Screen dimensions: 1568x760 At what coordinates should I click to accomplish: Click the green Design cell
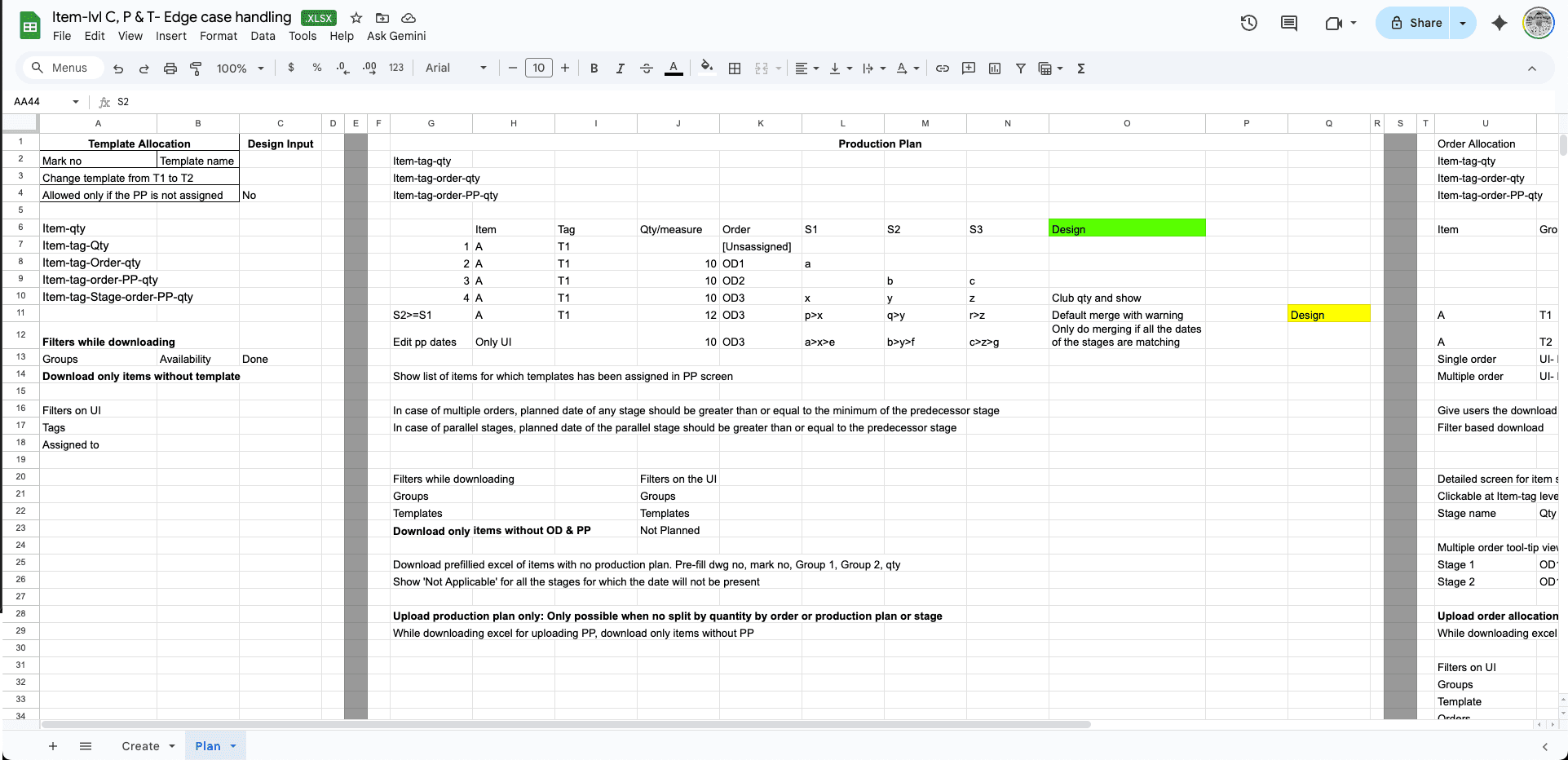[1127, 228]
